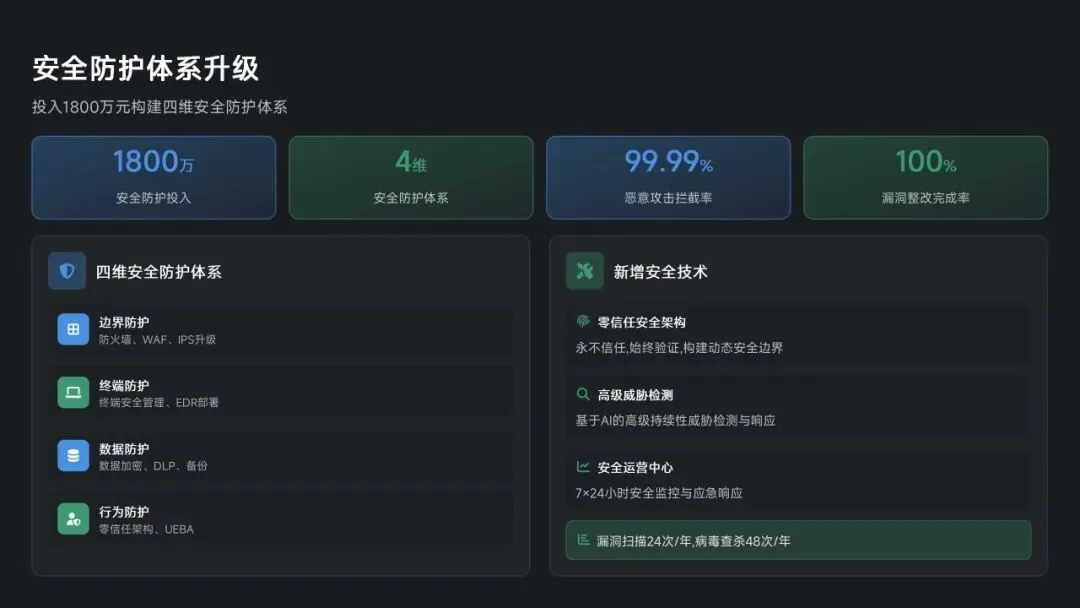This screenshot has height=608, width=1080.
Task: Click the 数据防护 DLP list row text
Action: pos(153,457)
